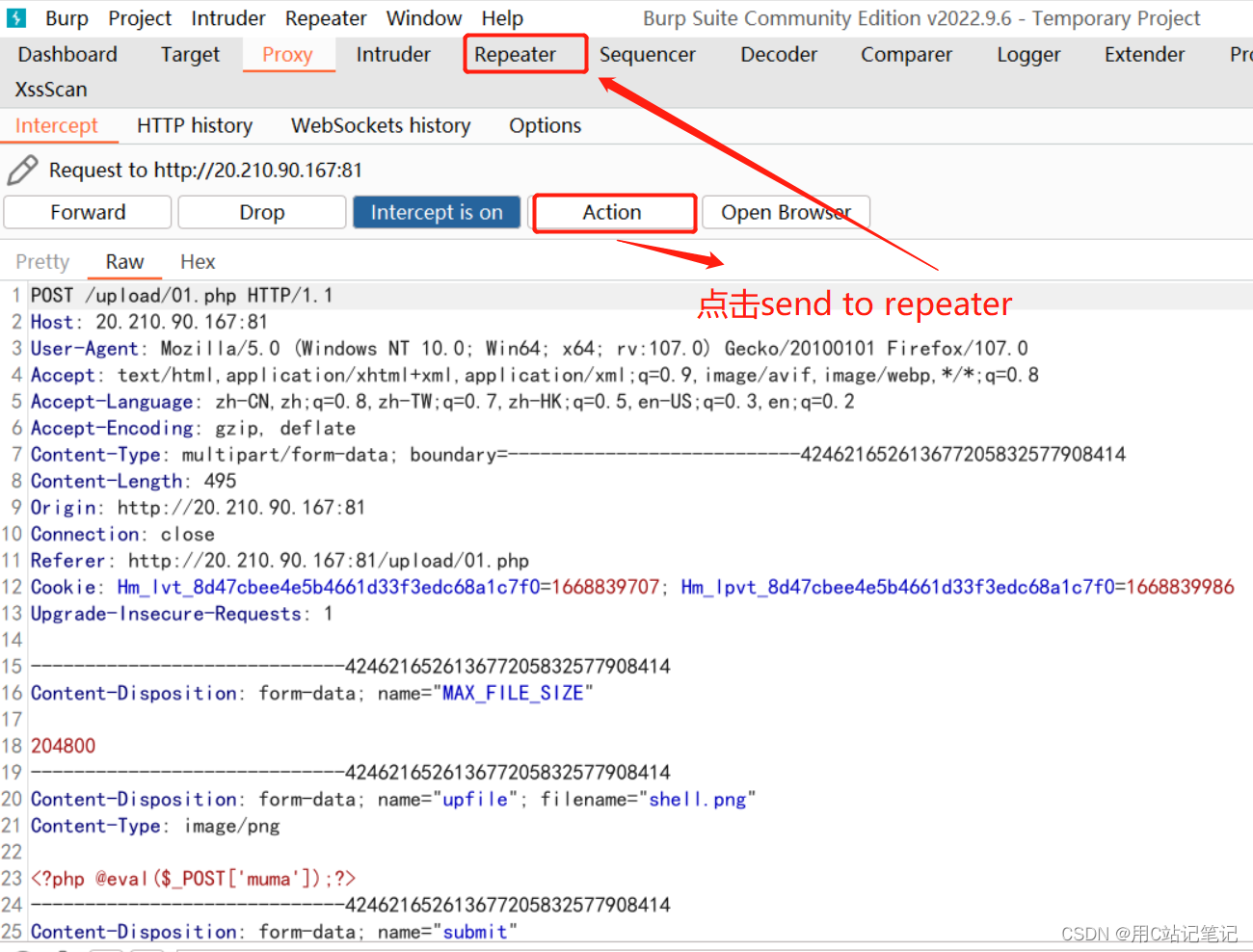Open the Intruder menu in menu bar

point(228,18)
